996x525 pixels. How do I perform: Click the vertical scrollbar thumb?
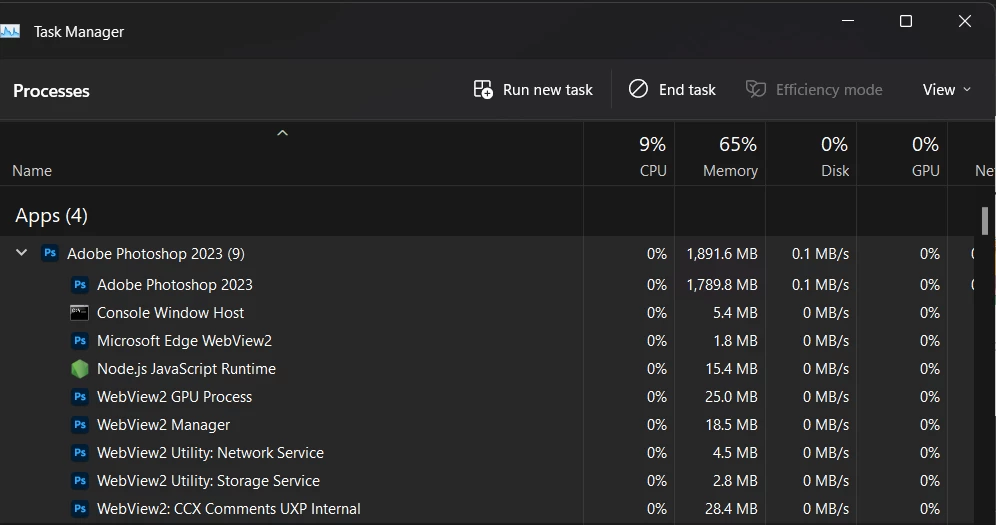pos(985,221)
